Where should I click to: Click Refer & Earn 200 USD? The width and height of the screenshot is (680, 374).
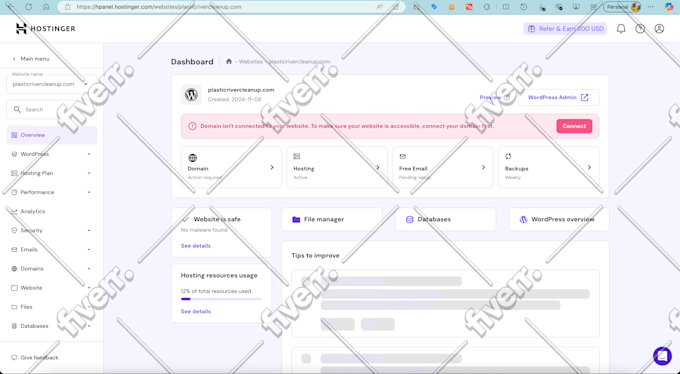coord(565,29)
